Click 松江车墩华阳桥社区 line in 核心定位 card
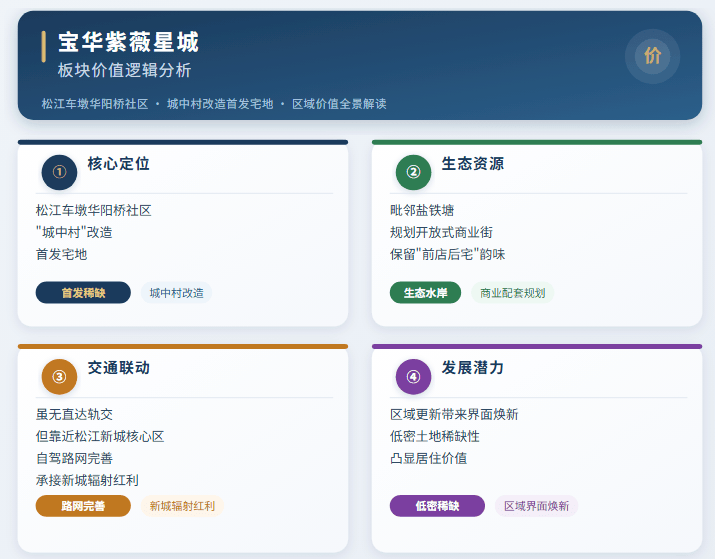The width and height of the screenshot is (715, 559). pyautogui.click(x=93, y=210)
